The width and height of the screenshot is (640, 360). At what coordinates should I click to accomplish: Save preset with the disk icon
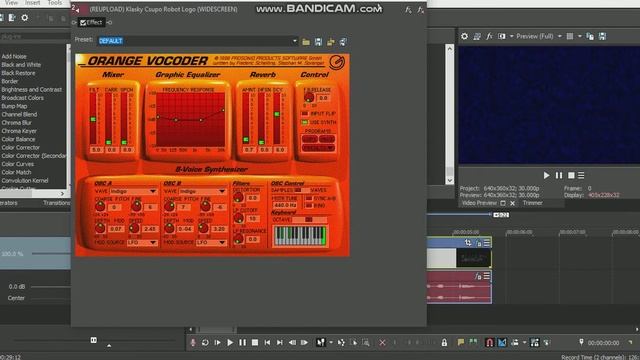pos(318,42)
